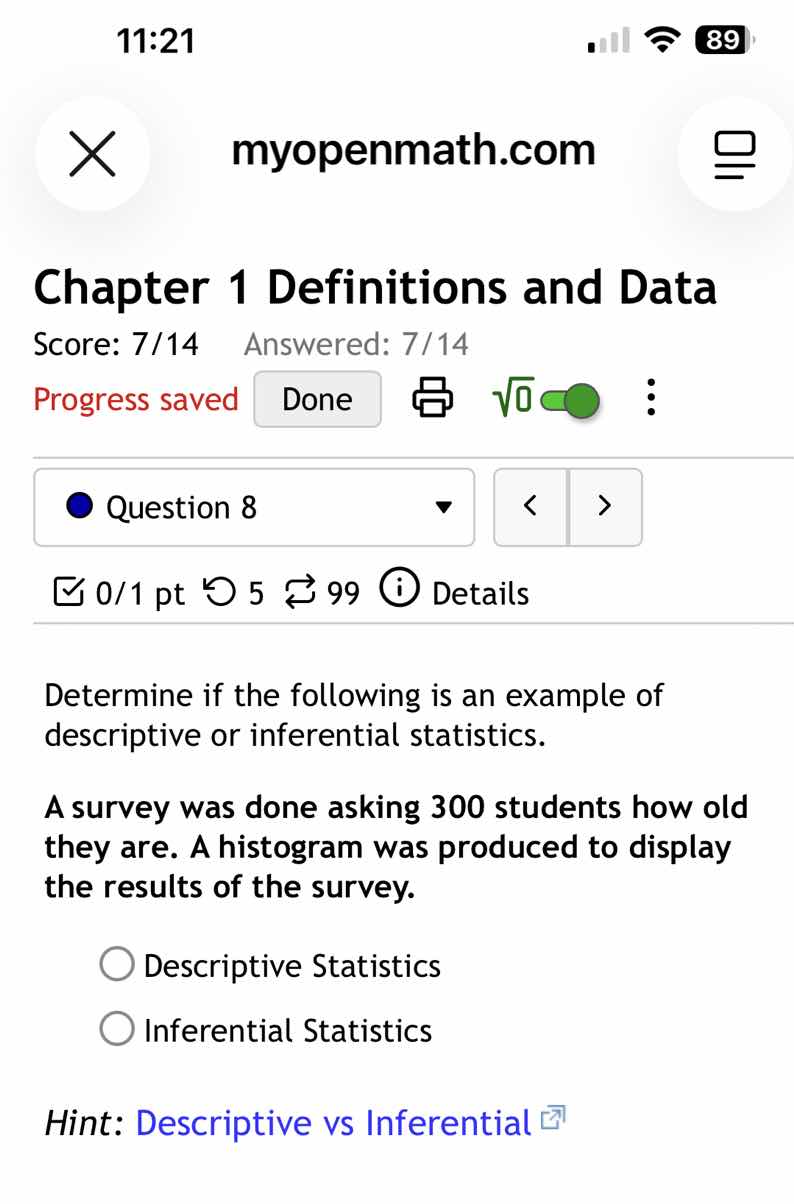Select the Inferential Statistics option

pyautogui.click(x=116, y=1028)
